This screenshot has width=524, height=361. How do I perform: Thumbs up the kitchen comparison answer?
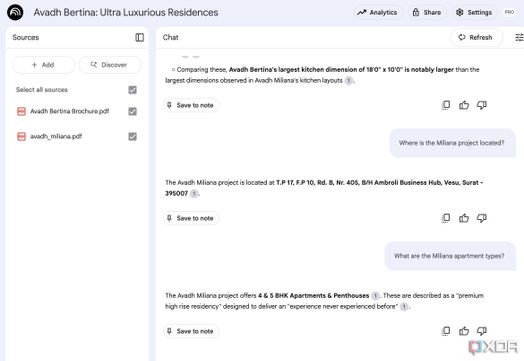point(464,105)
